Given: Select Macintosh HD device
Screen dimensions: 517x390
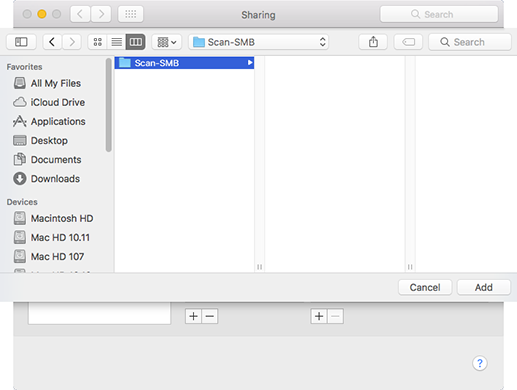Looking at the screenshot, I should coord(53,218).
